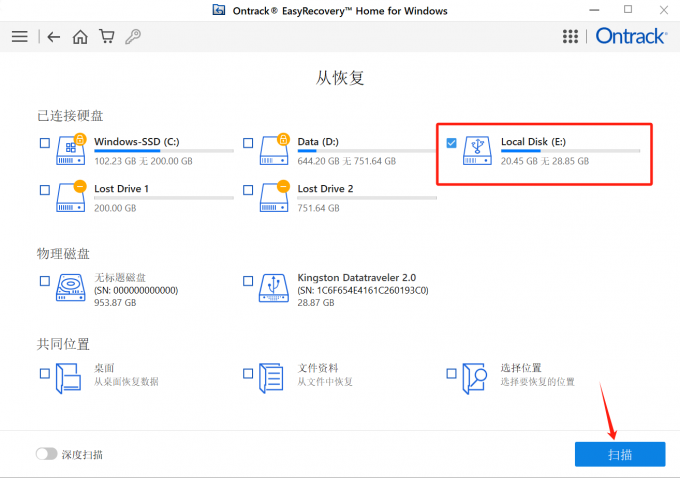
Task: Click the Local Disk (E:) usage bar
Action: click(x=570, y=151)
